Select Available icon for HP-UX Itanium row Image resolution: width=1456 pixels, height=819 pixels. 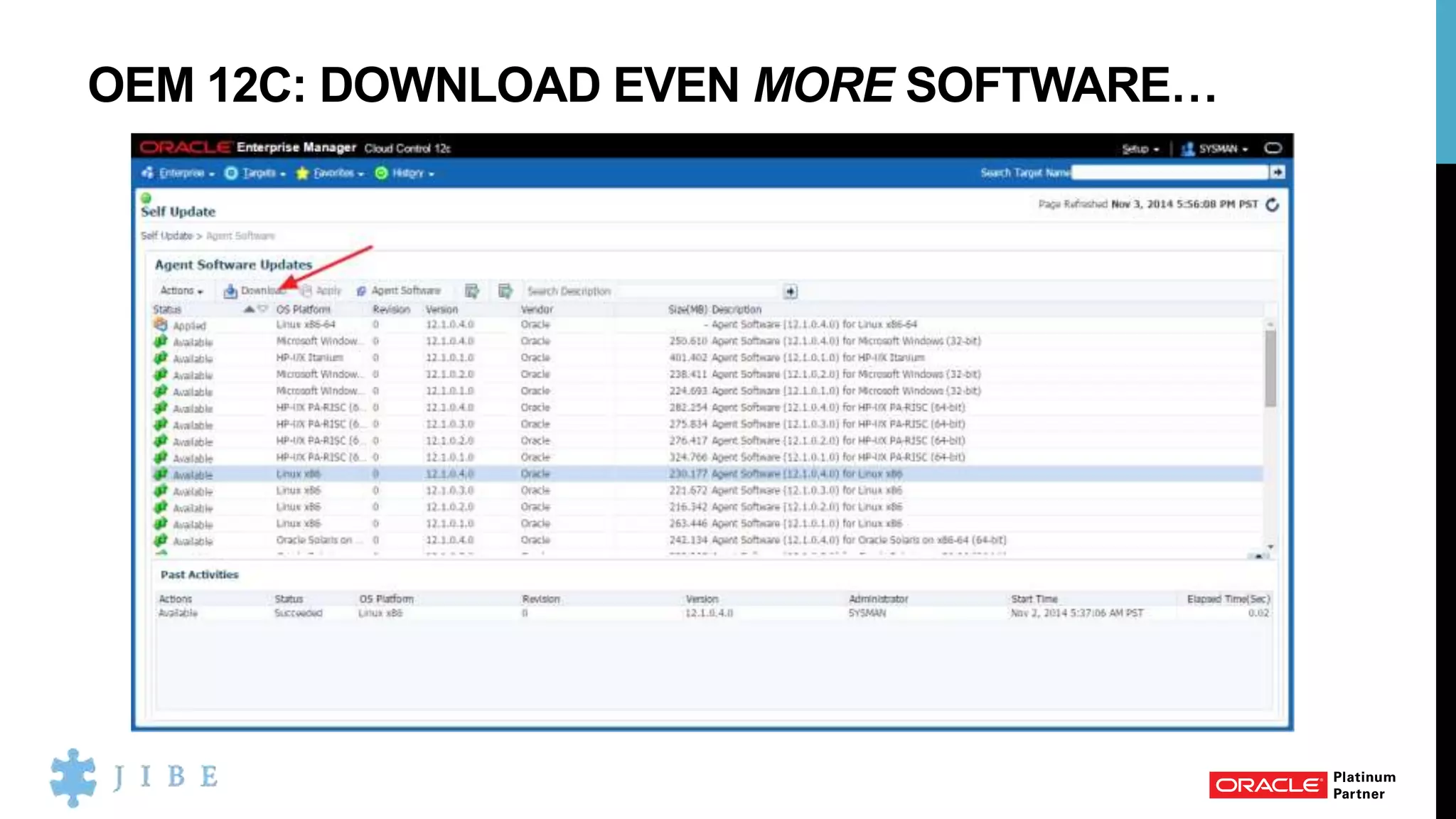[161, 358]
